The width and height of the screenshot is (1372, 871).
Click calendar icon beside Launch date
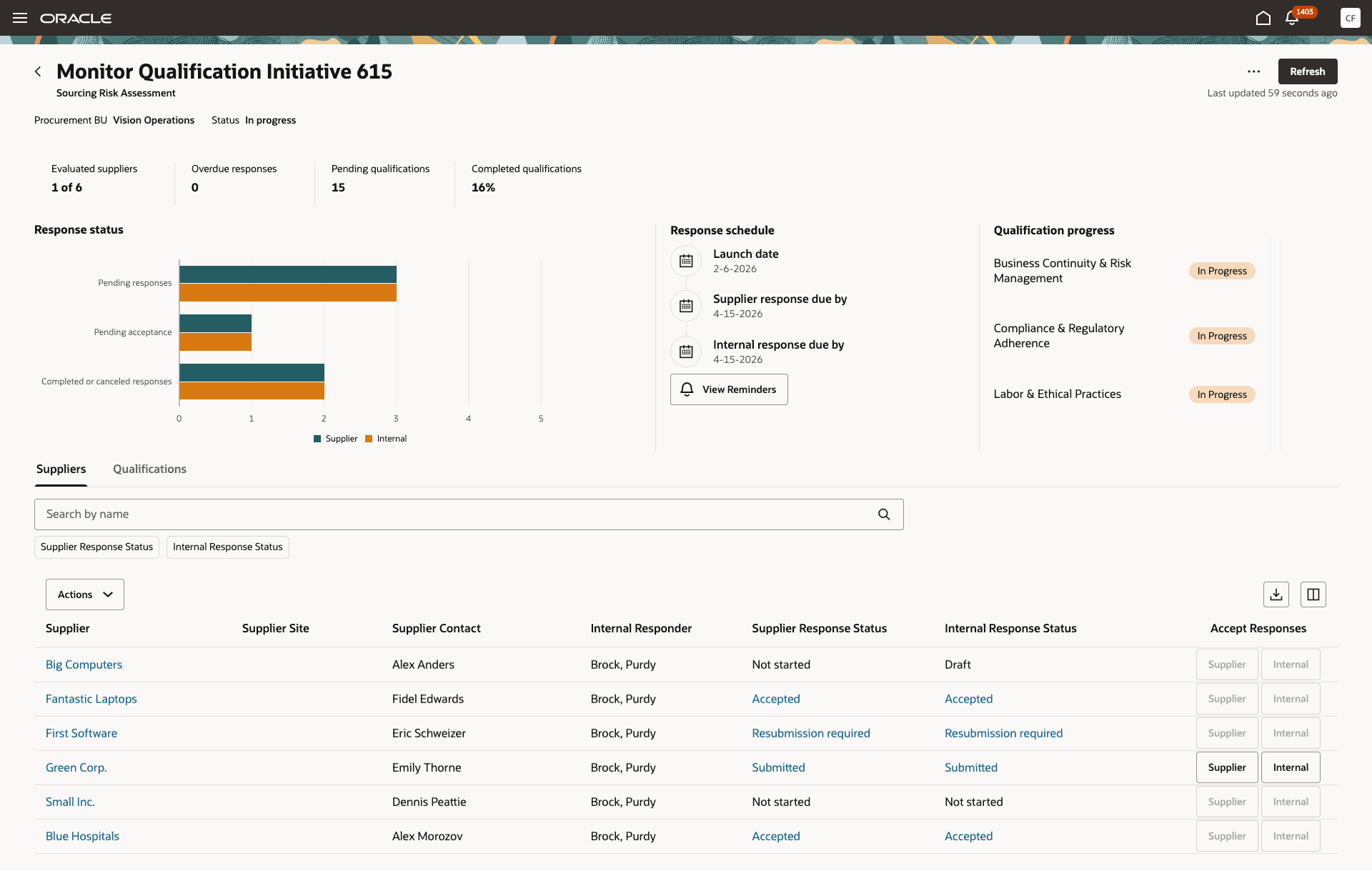[686, 261]
